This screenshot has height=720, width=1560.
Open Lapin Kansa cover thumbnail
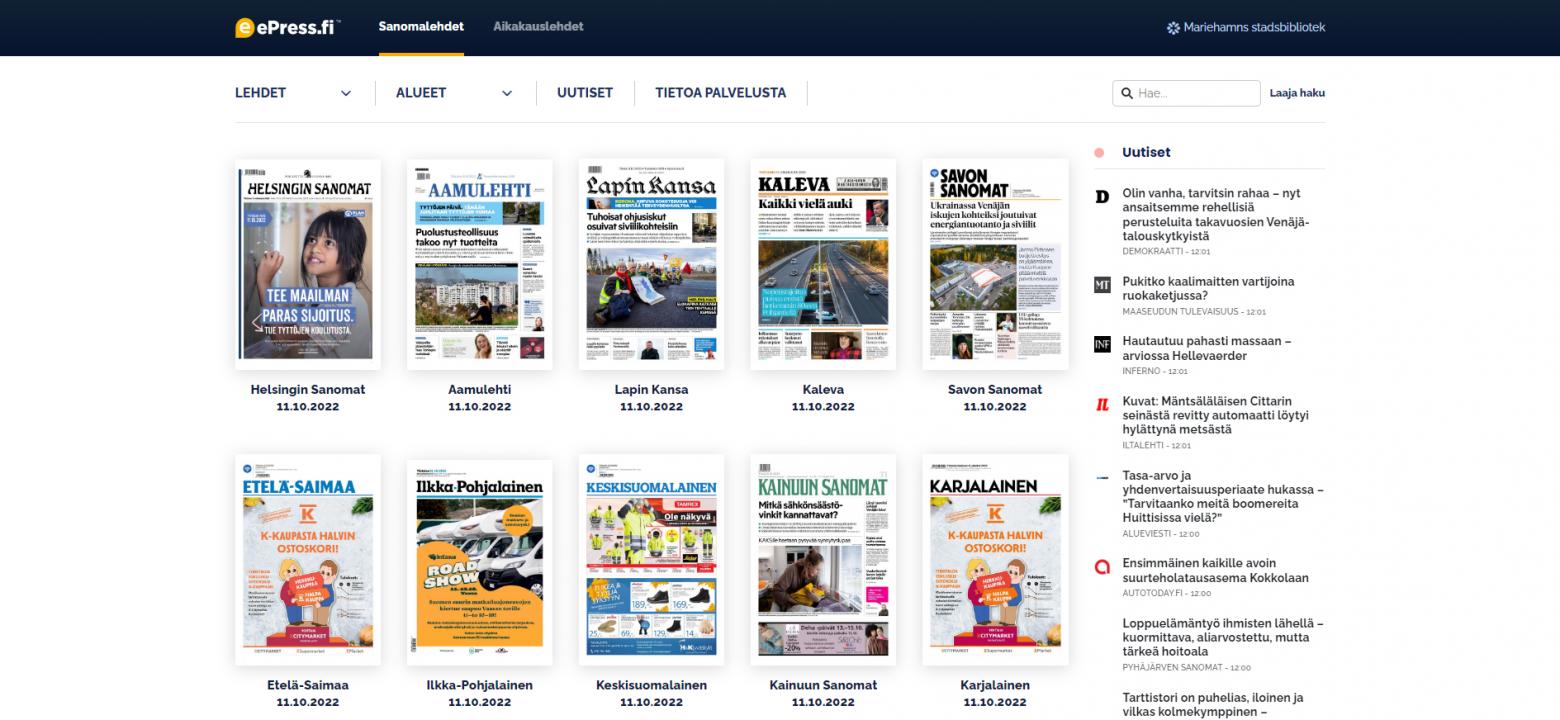(652, 265)
